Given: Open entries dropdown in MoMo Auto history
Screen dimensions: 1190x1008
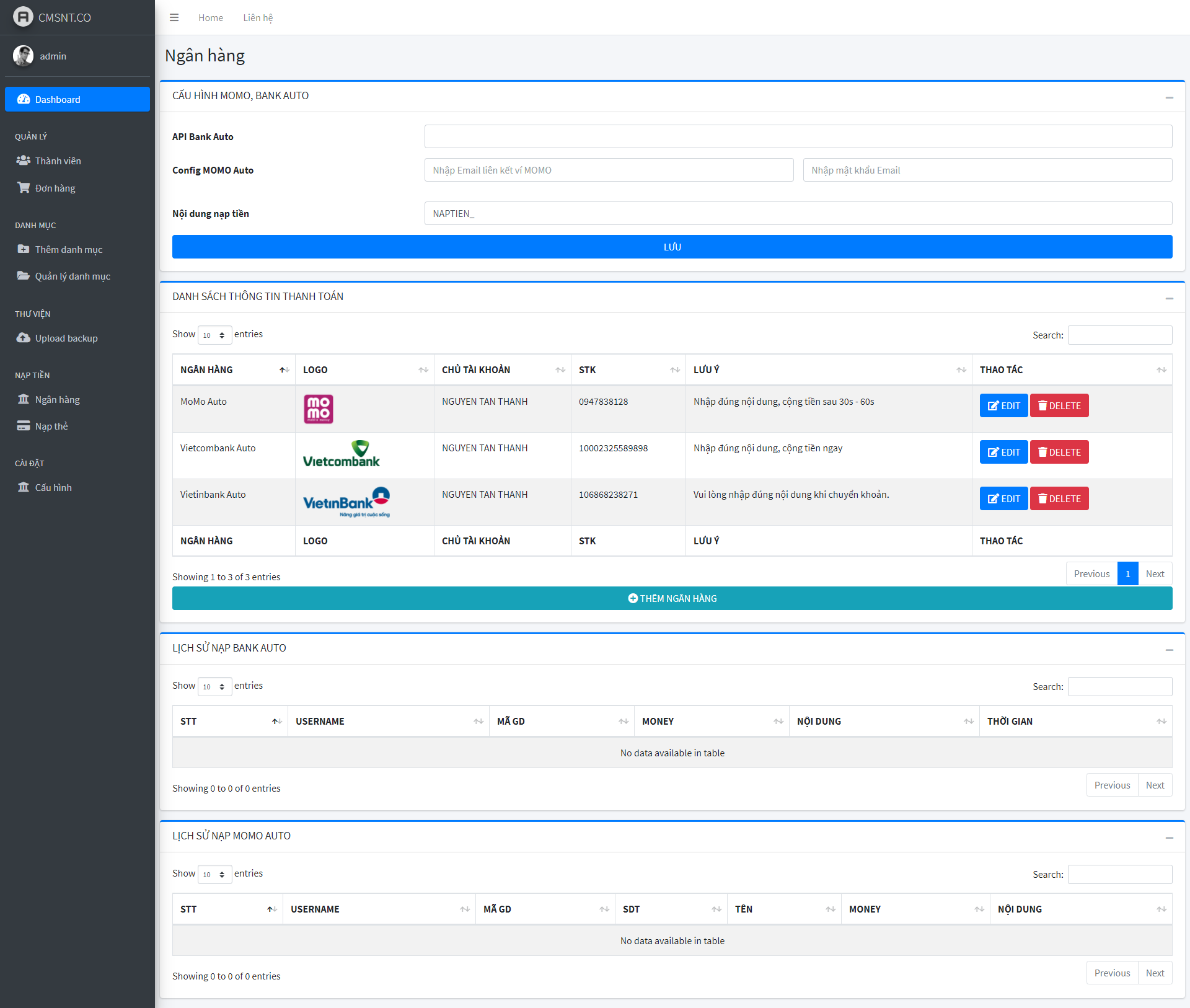Looking at the screenshot, I should [x=214, y=874].
